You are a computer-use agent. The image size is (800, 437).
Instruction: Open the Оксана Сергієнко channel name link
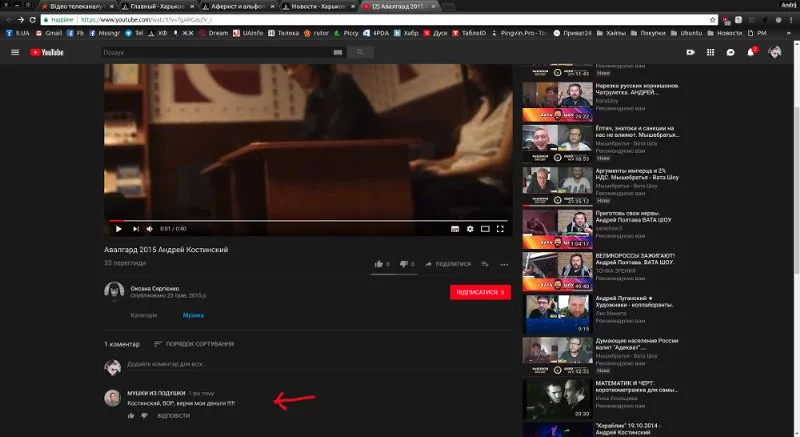[x=155, y=289]
